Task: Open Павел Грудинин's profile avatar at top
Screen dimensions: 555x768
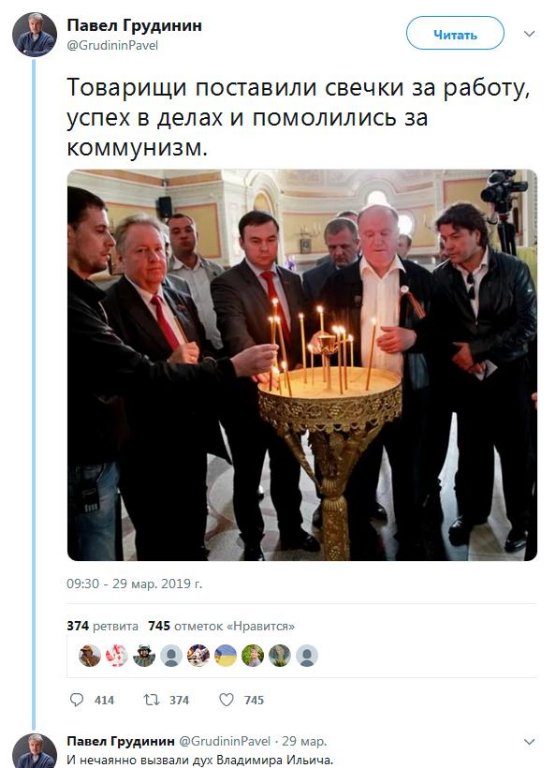Action: [x=34, y=35]
